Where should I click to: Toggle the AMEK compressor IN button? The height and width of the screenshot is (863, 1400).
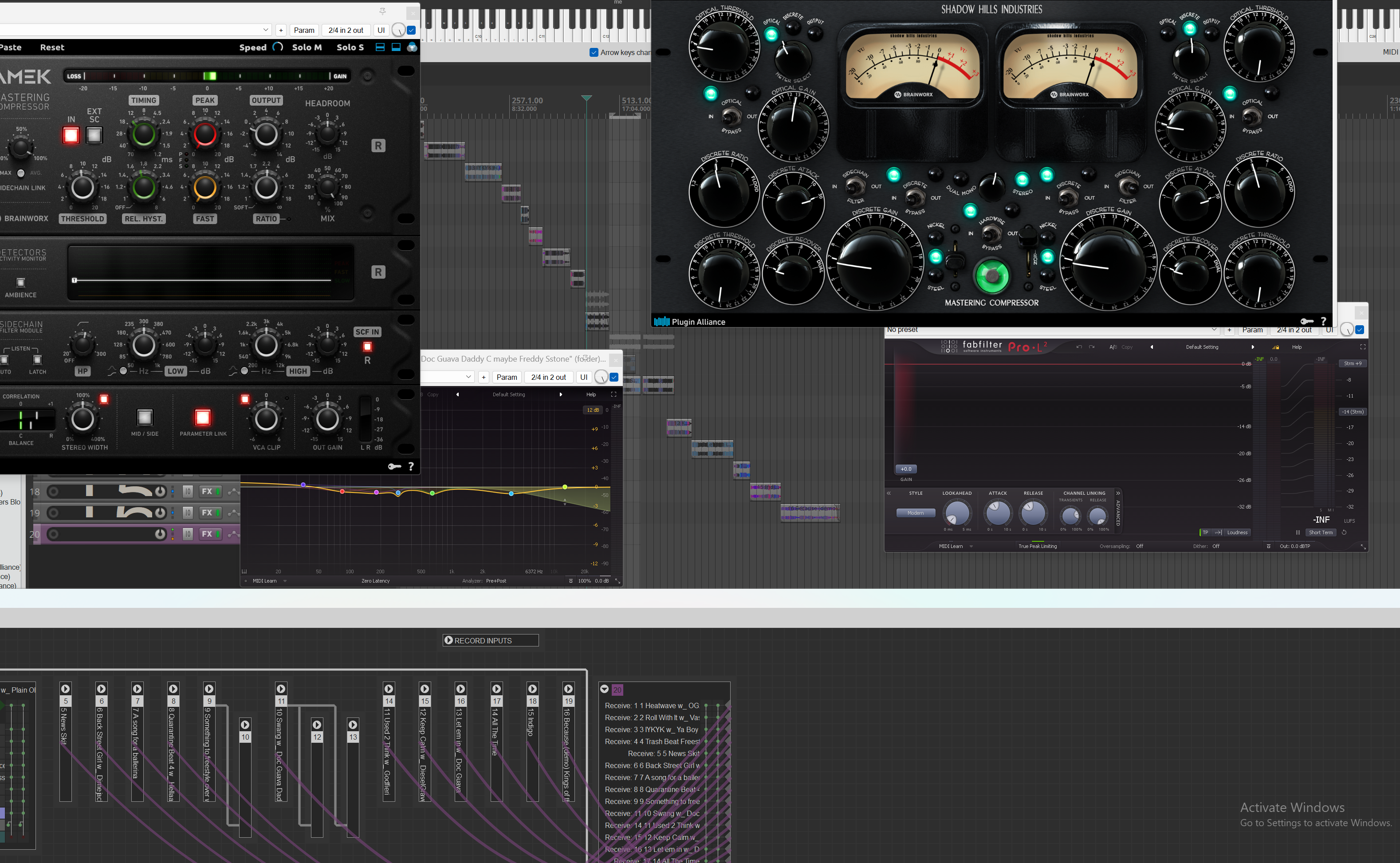click(71, 135)
